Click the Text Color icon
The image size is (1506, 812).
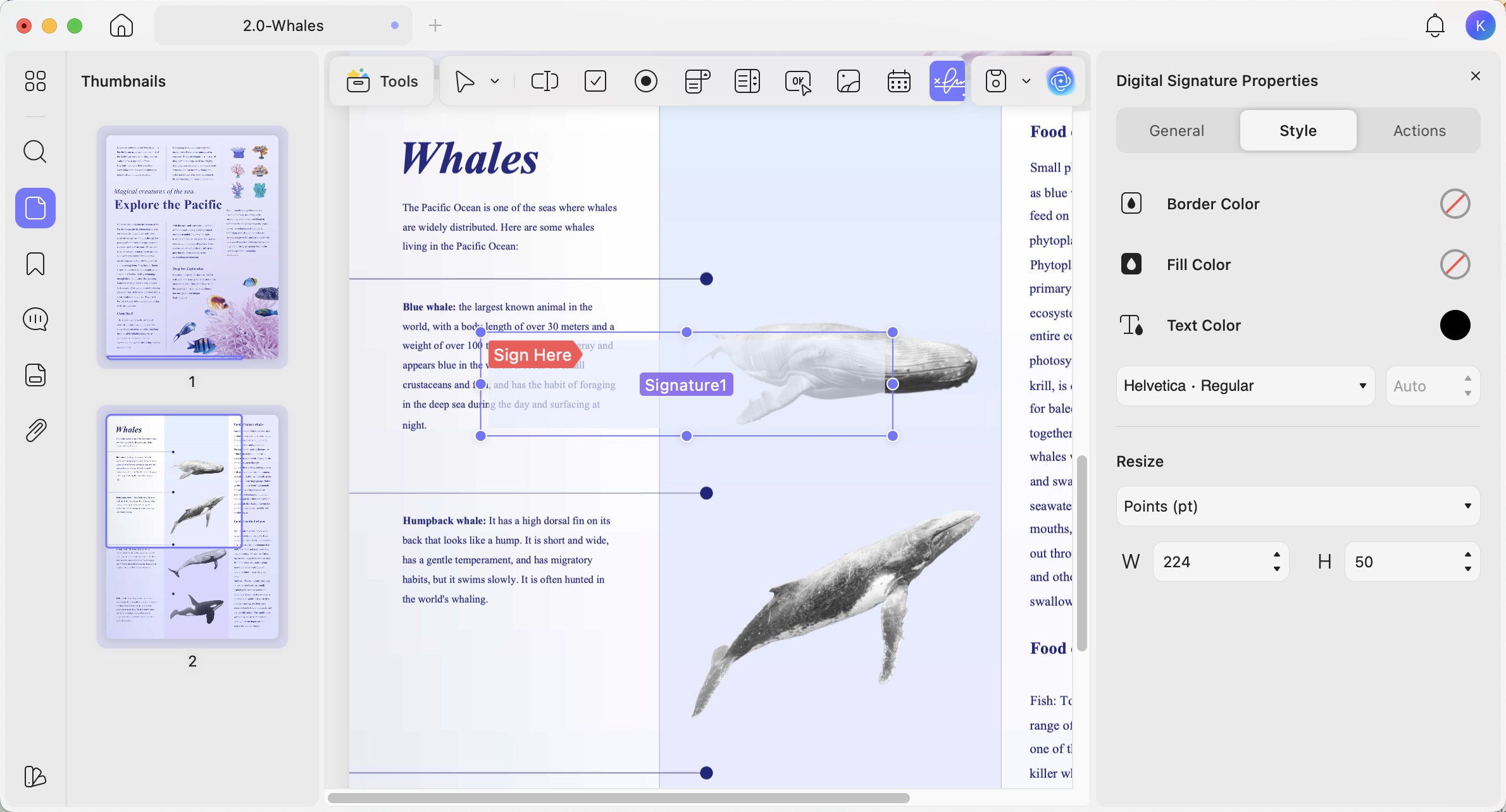[x=1131, y=325]
